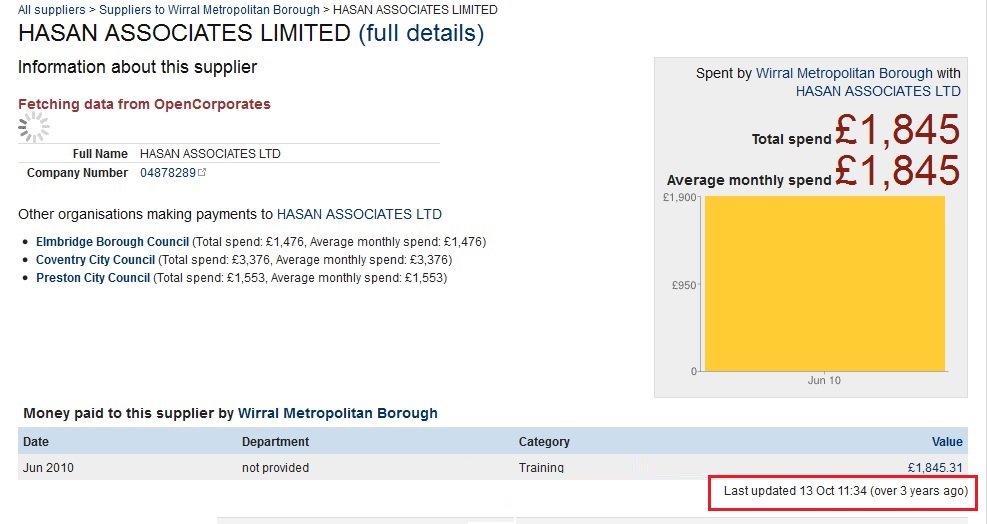This screenshot has width=987, height=524.
Task: Click company number 04878289 link
Action: coord(168,173)
